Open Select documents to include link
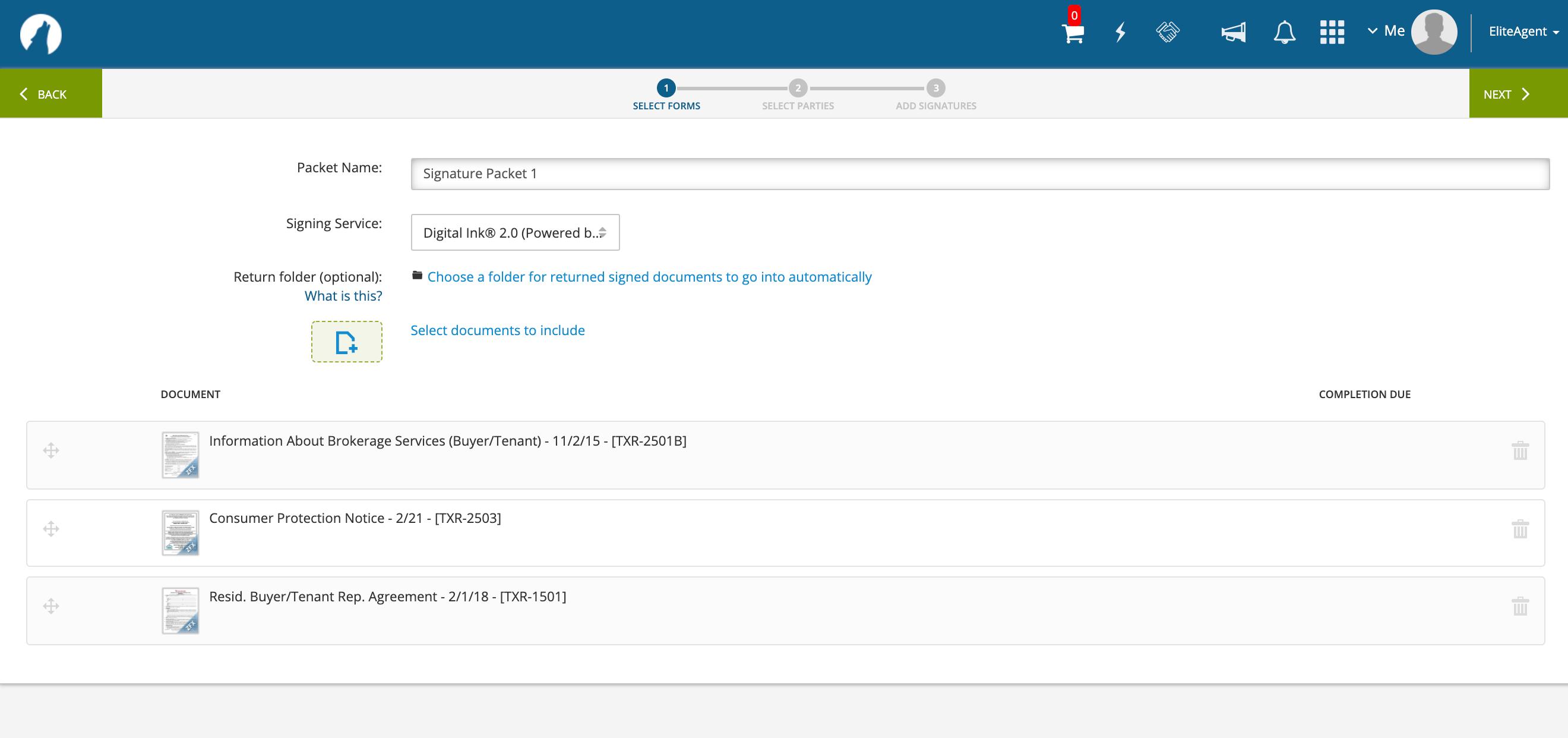The image size is (1568, 738). tap(497, 330)
